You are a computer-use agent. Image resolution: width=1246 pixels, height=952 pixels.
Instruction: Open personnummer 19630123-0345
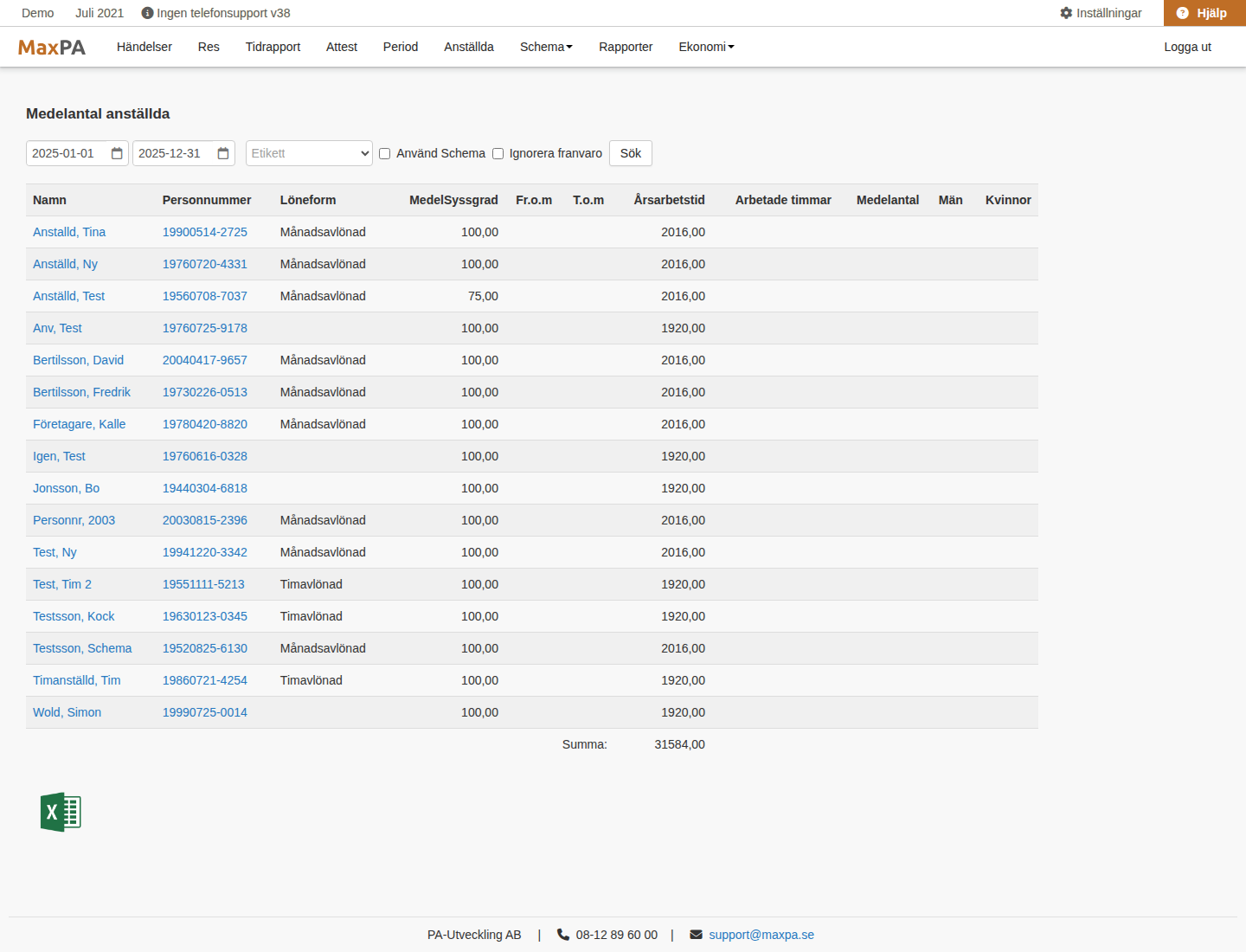tap(205, 616)
